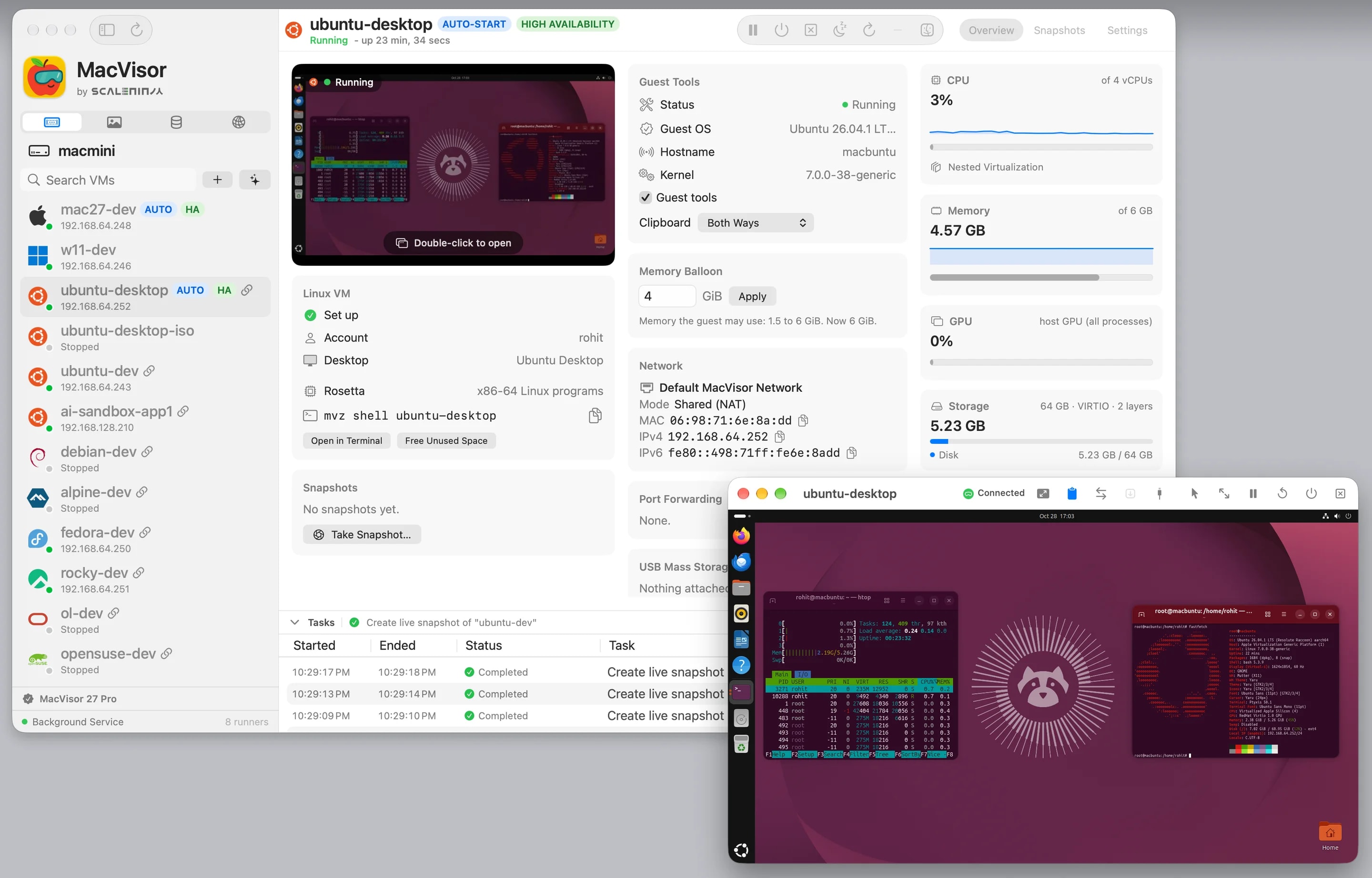
Task: Select the Overview tab
Action: click(x=991, y=30)
